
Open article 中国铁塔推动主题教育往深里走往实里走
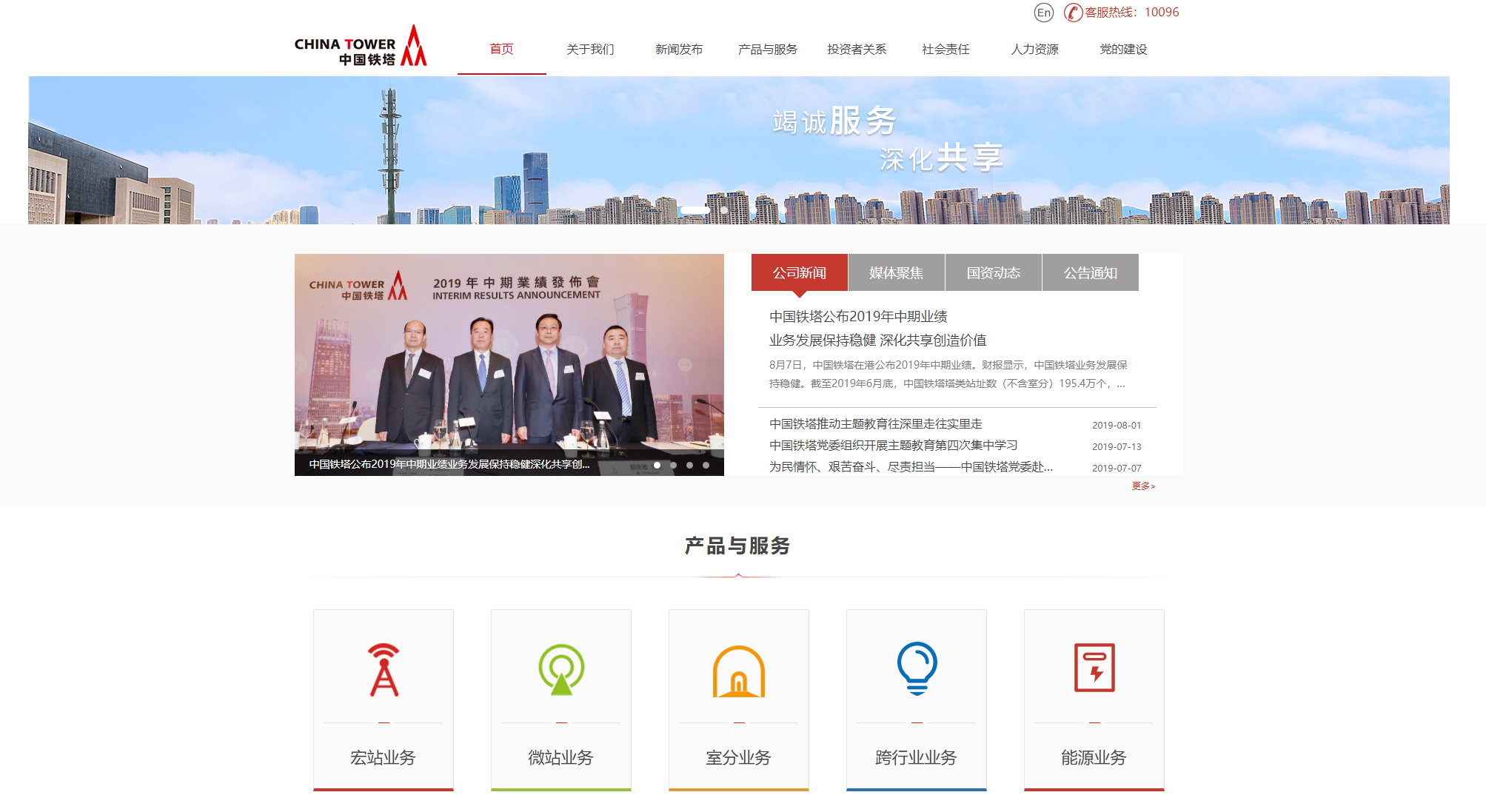point(875,424)
